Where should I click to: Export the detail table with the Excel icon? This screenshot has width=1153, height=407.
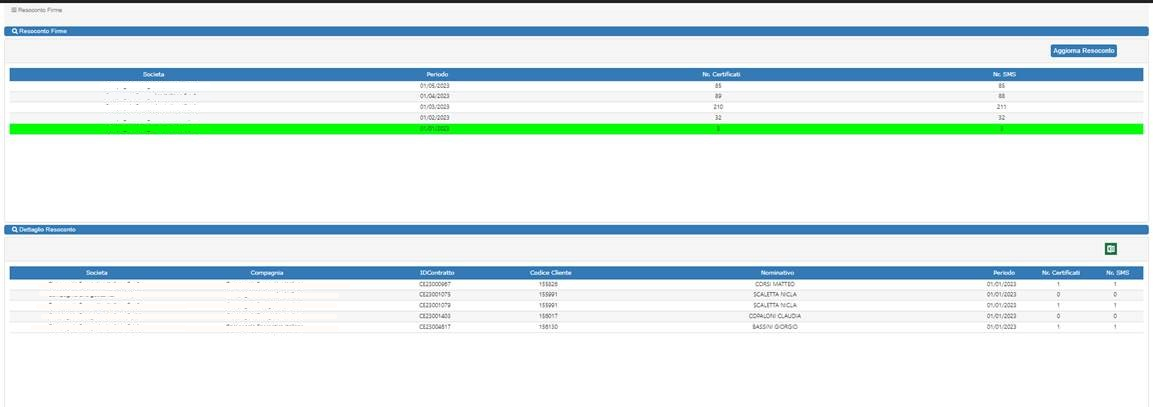point(1110,249)
